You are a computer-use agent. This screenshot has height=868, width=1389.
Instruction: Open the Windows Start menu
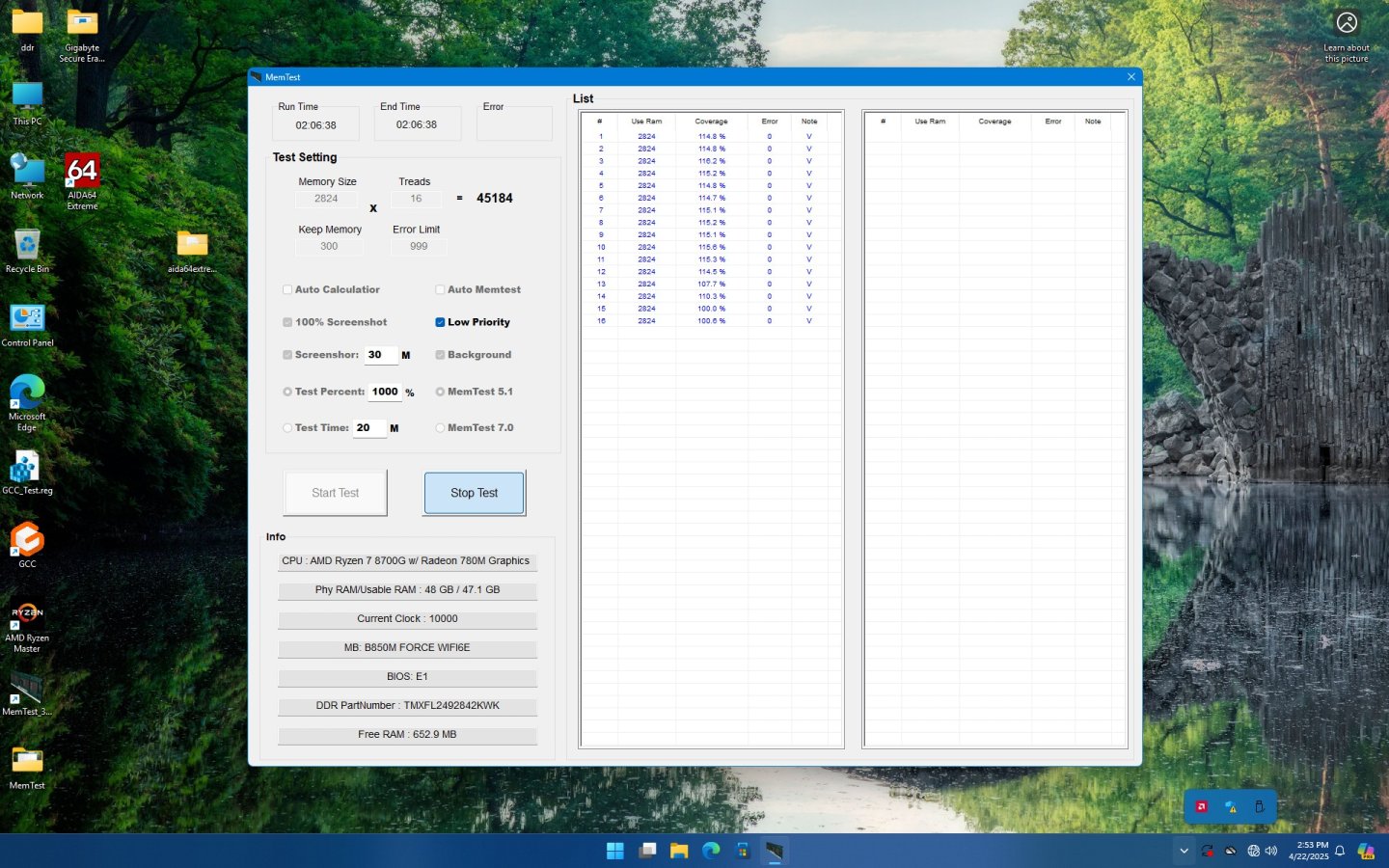[614, 851]
